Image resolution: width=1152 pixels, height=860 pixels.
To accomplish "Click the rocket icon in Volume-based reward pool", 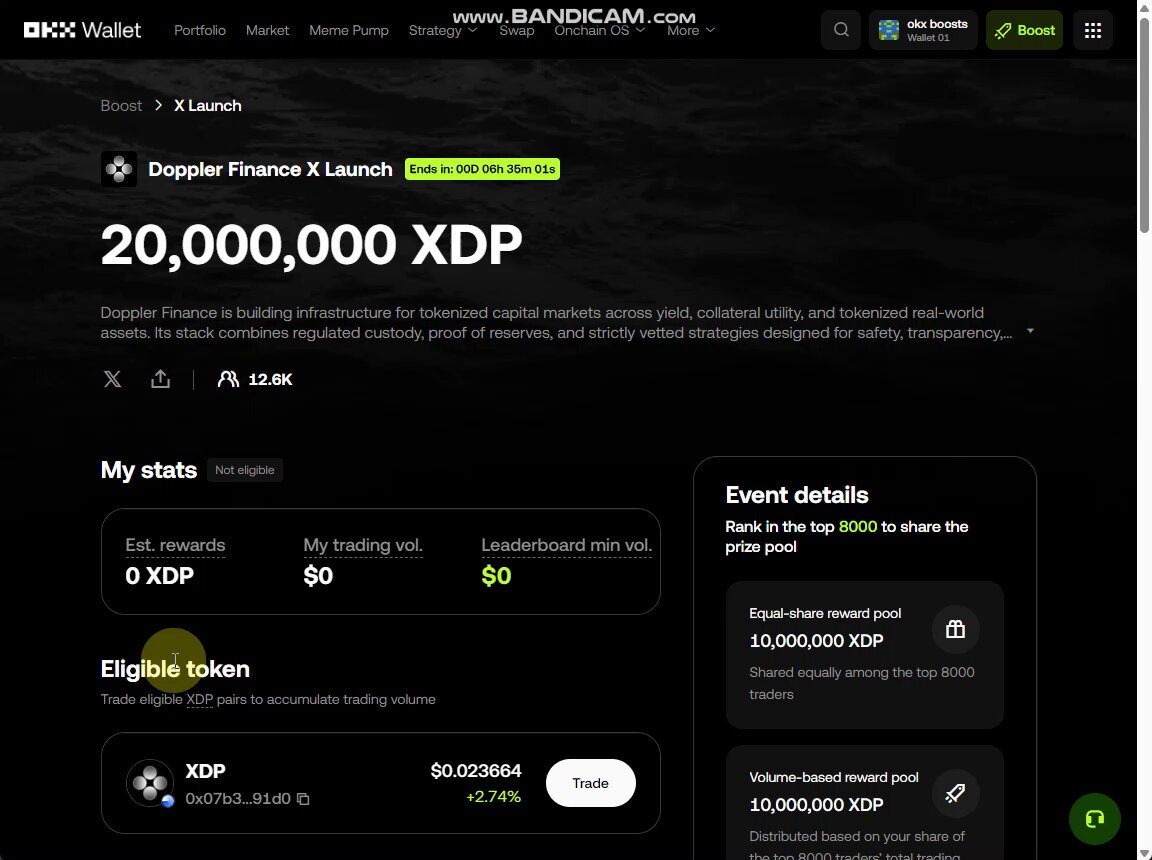I will [x=955, y=793].
